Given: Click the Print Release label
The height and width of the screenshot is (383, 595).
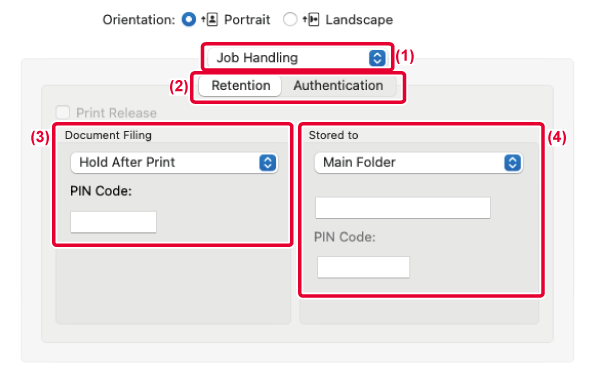Looking at the screenshot, I should [116, 113].
